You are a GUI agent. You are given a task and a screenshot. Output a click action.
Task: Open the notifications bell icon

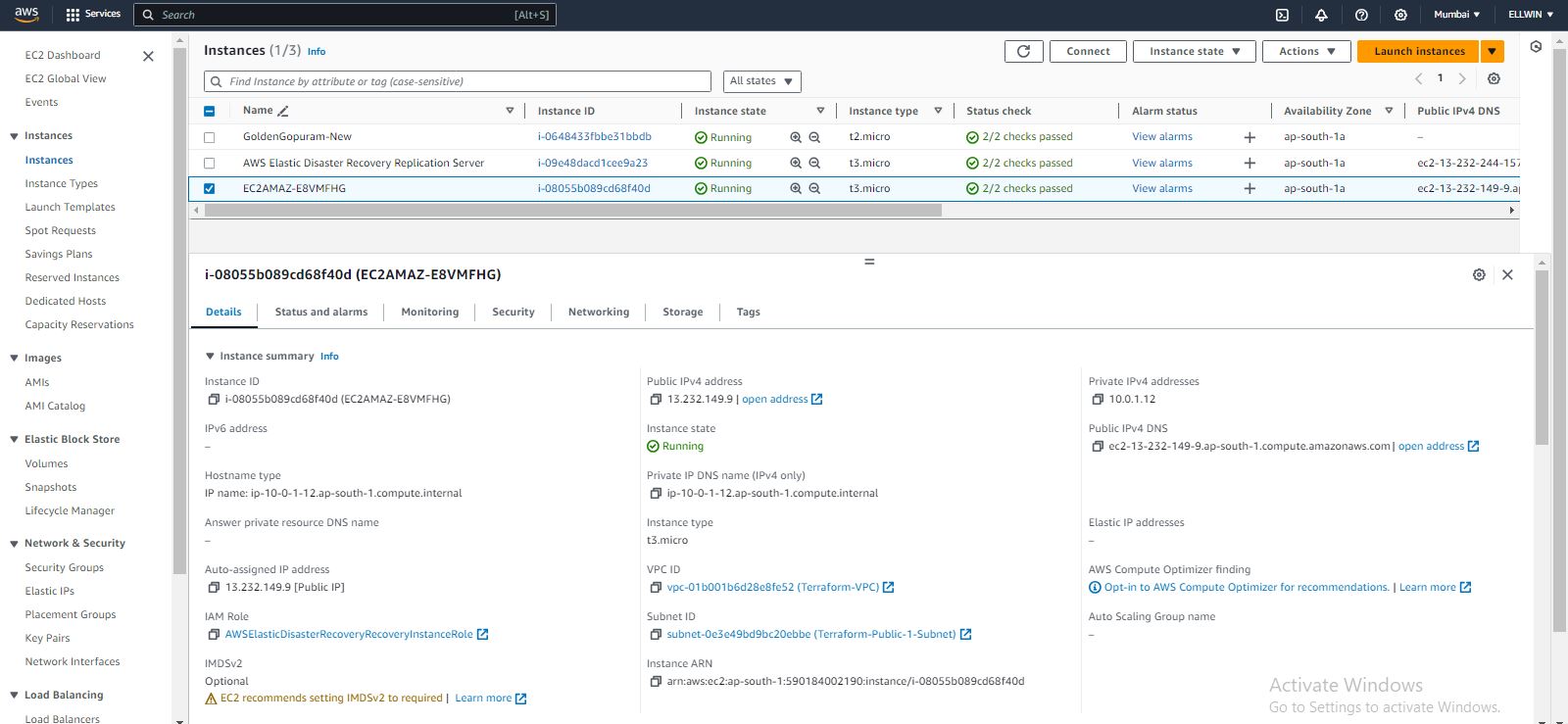[1321, 15]
